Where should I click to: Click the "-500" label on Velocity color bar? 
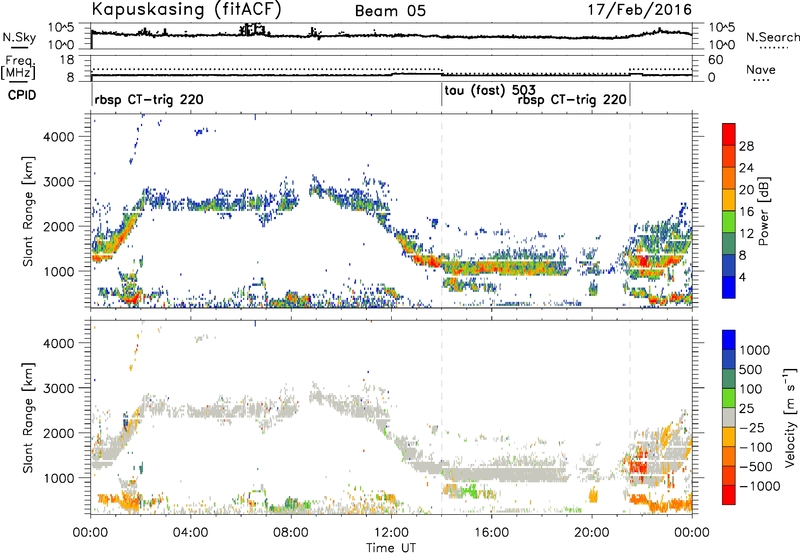(x=756, y=467)
